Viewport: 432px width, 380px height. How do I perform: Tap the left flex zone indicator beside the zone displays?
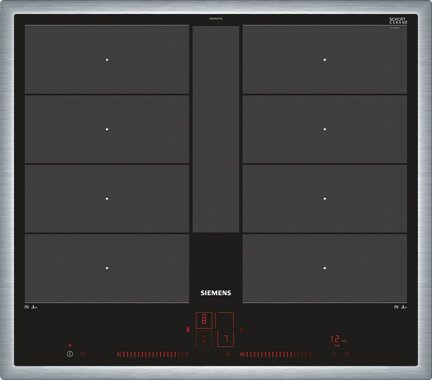coord(188,330)
